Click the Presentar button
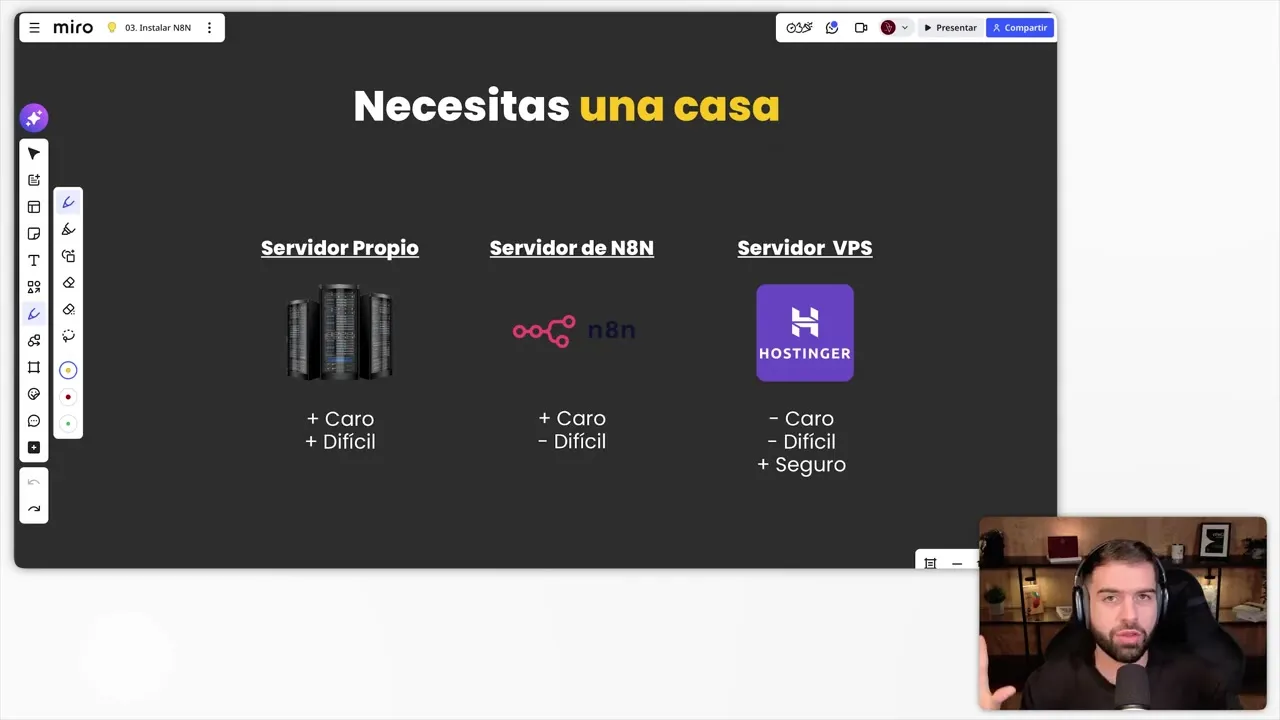 (x=950, y=28)
